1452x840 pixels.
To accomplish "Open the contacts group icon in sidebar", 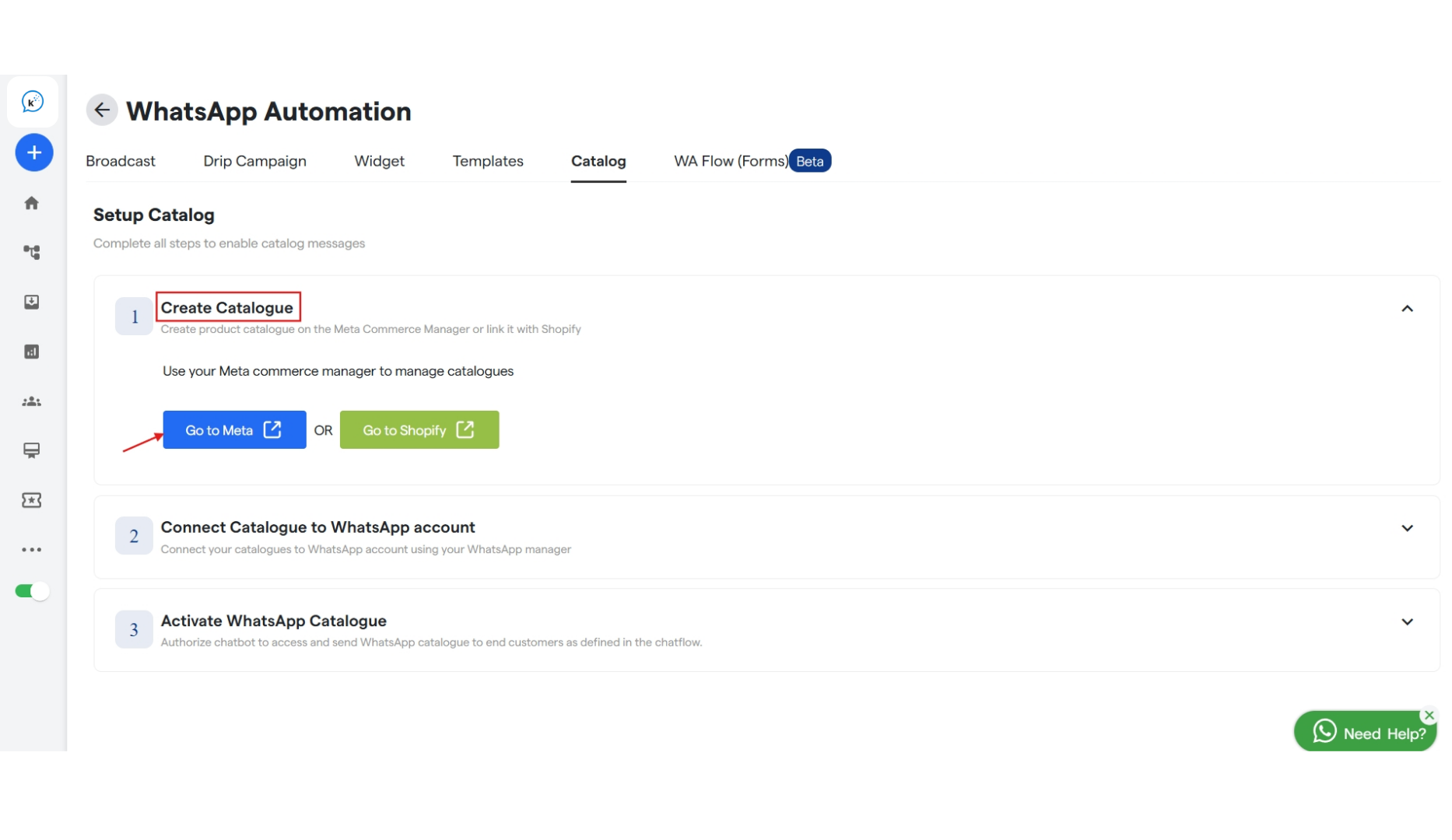I will [x=32, y=401].
